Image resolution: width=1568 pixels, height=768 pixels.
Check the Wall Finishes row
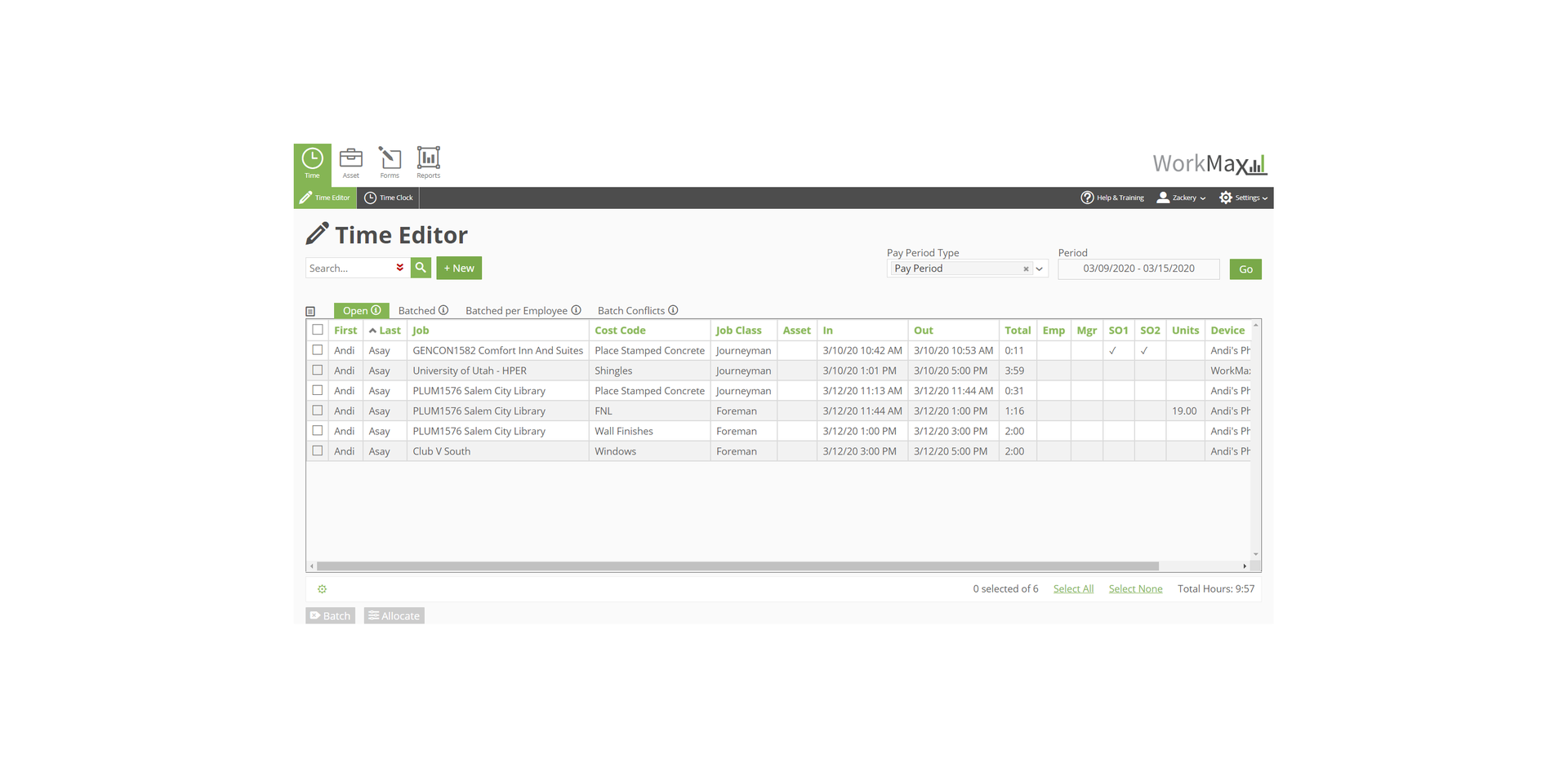point(318,431)
